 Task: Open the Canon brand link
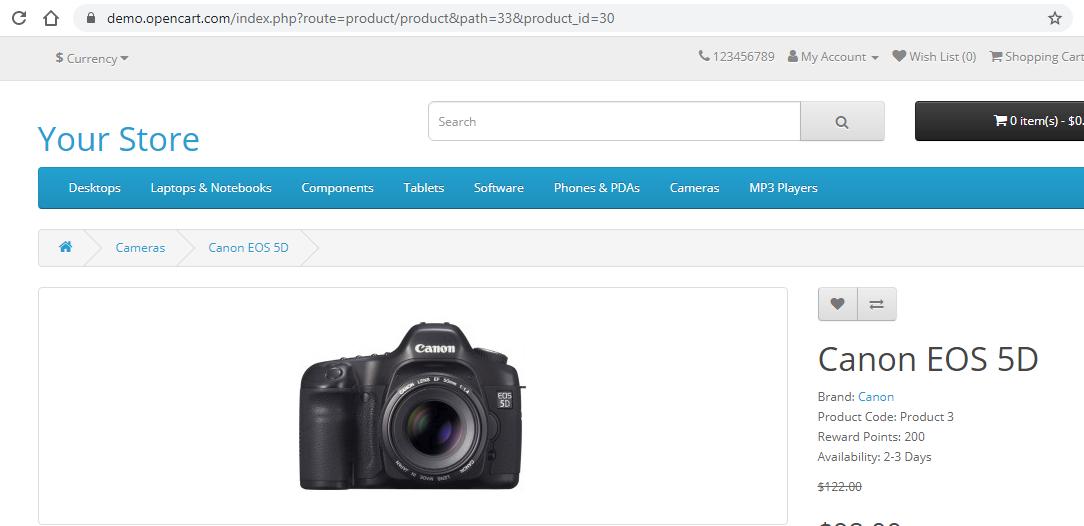(876, 397)
